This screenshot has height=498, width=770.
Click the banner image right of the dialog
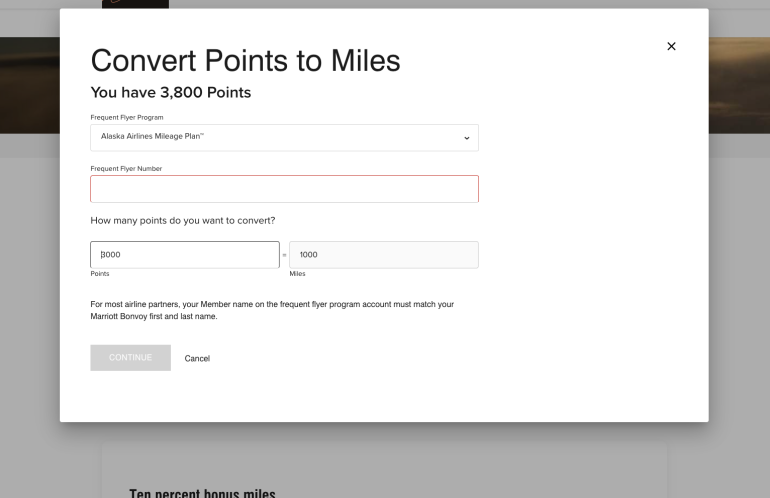739,85
